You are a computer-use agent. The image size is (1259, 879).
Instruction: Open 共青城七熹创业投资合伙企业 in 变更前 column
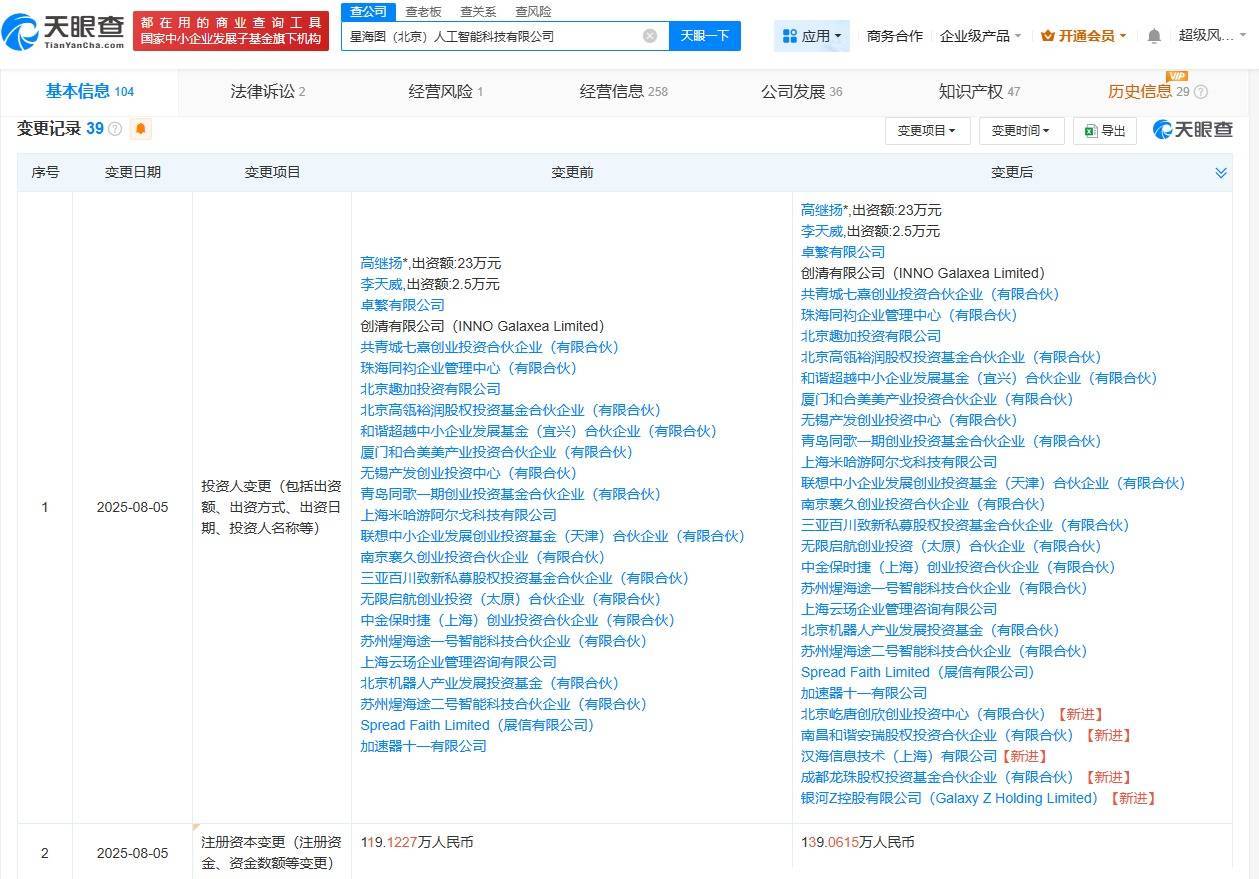click(x=489, y=347)
